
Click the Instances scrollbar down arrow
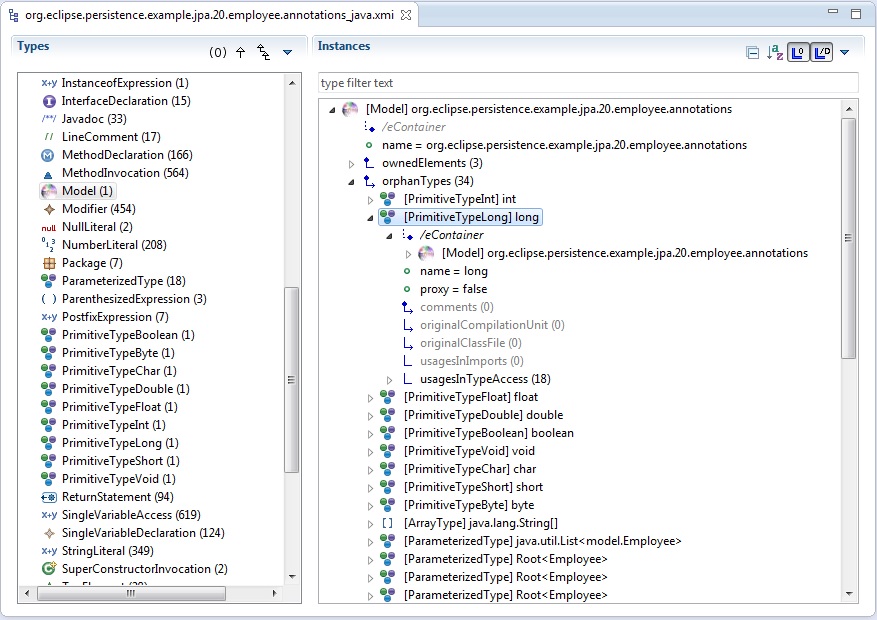849,594
